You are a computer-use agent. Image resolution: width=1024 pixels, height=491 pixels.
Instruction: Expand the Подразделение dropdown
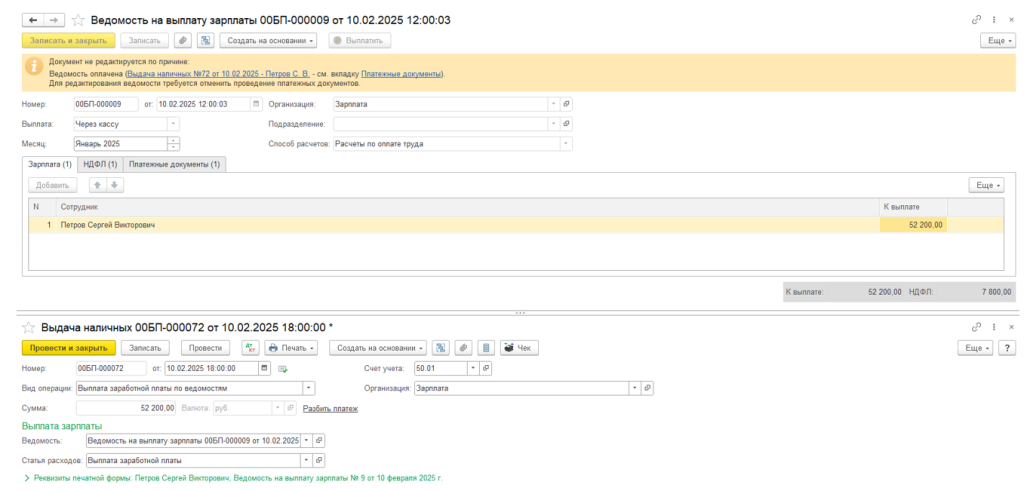coord(554,123)
